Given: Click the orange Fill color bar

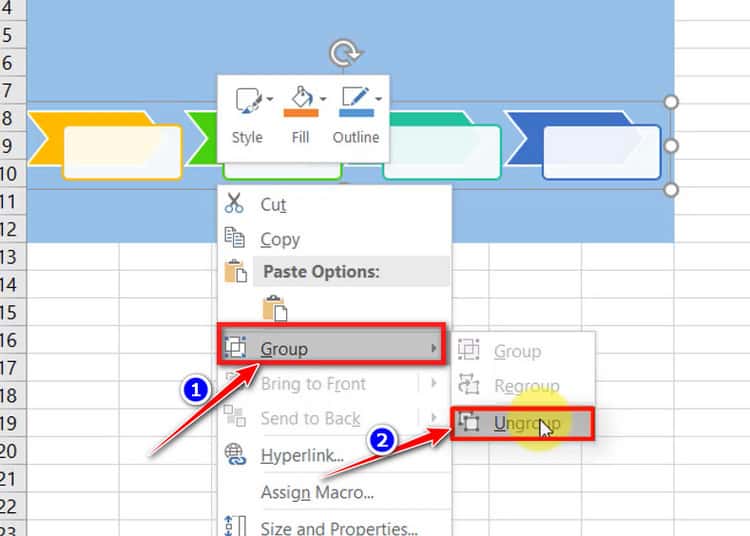Looking at the screenshot, I should coord(301,113).
